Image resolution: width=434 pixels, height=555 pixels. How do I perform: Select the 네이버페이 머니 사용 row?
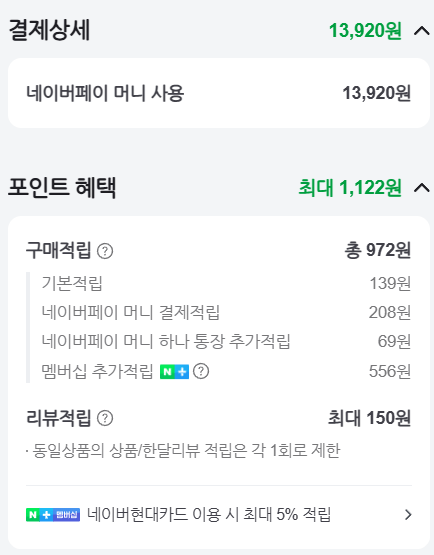219,93
